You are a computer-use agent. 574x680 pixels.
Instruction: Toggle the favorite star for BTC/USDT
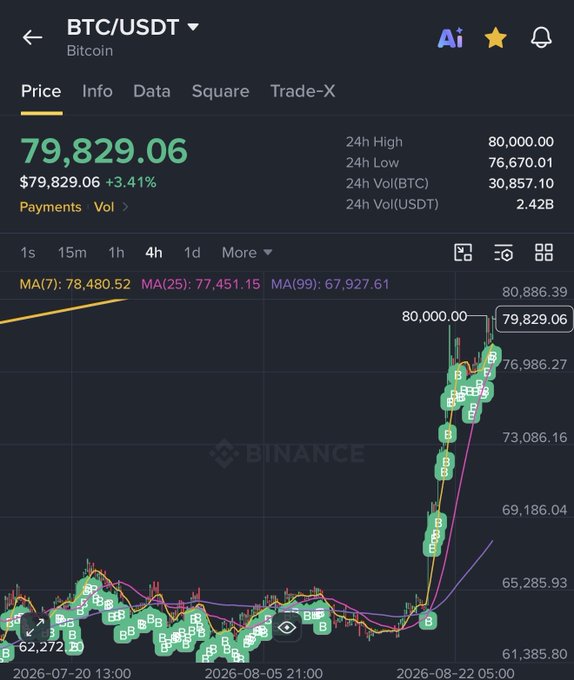point(496,38)
